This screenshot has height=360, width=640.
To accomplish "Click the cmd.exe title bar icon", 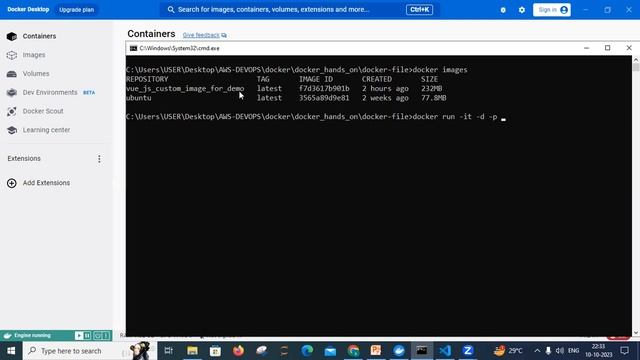I will tap(133, 48).
